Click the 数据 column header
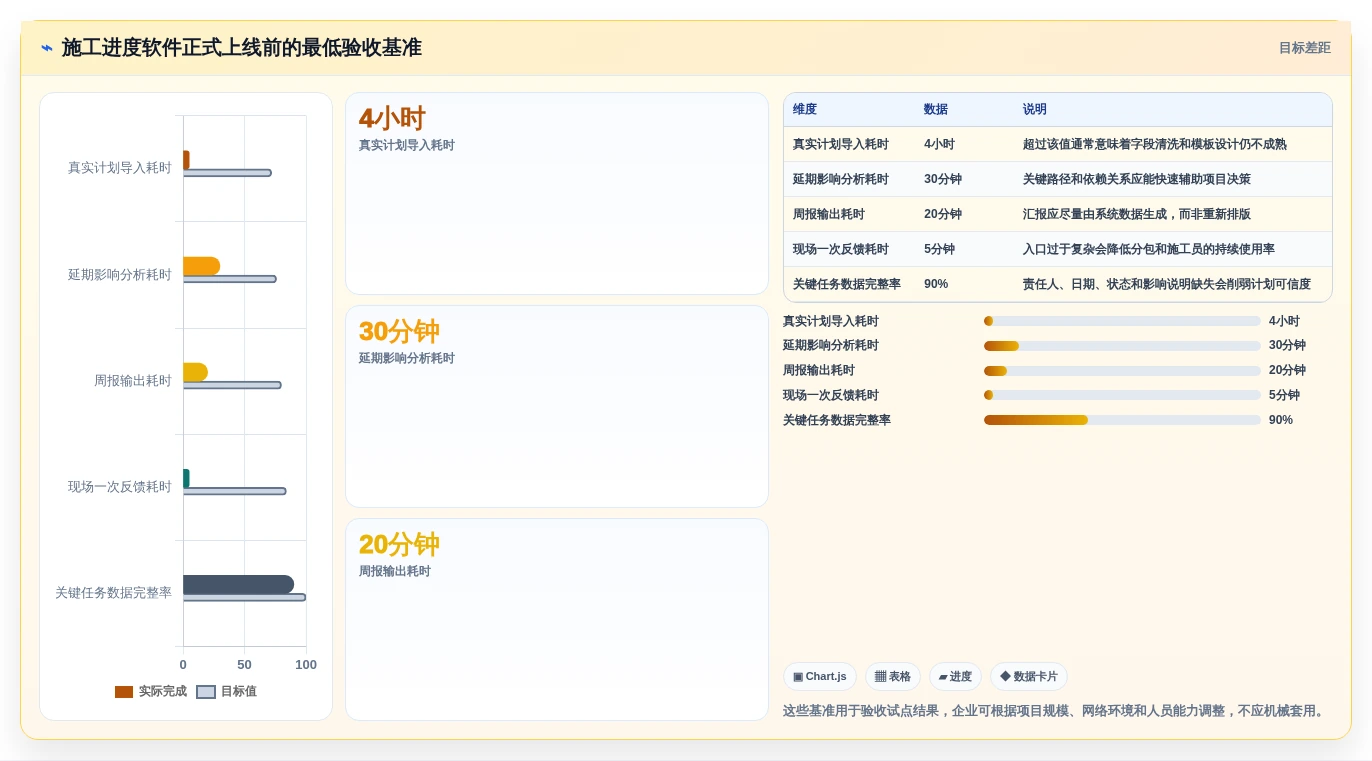The width and height of the screenshot is (1372, 761). pos(936,110)
